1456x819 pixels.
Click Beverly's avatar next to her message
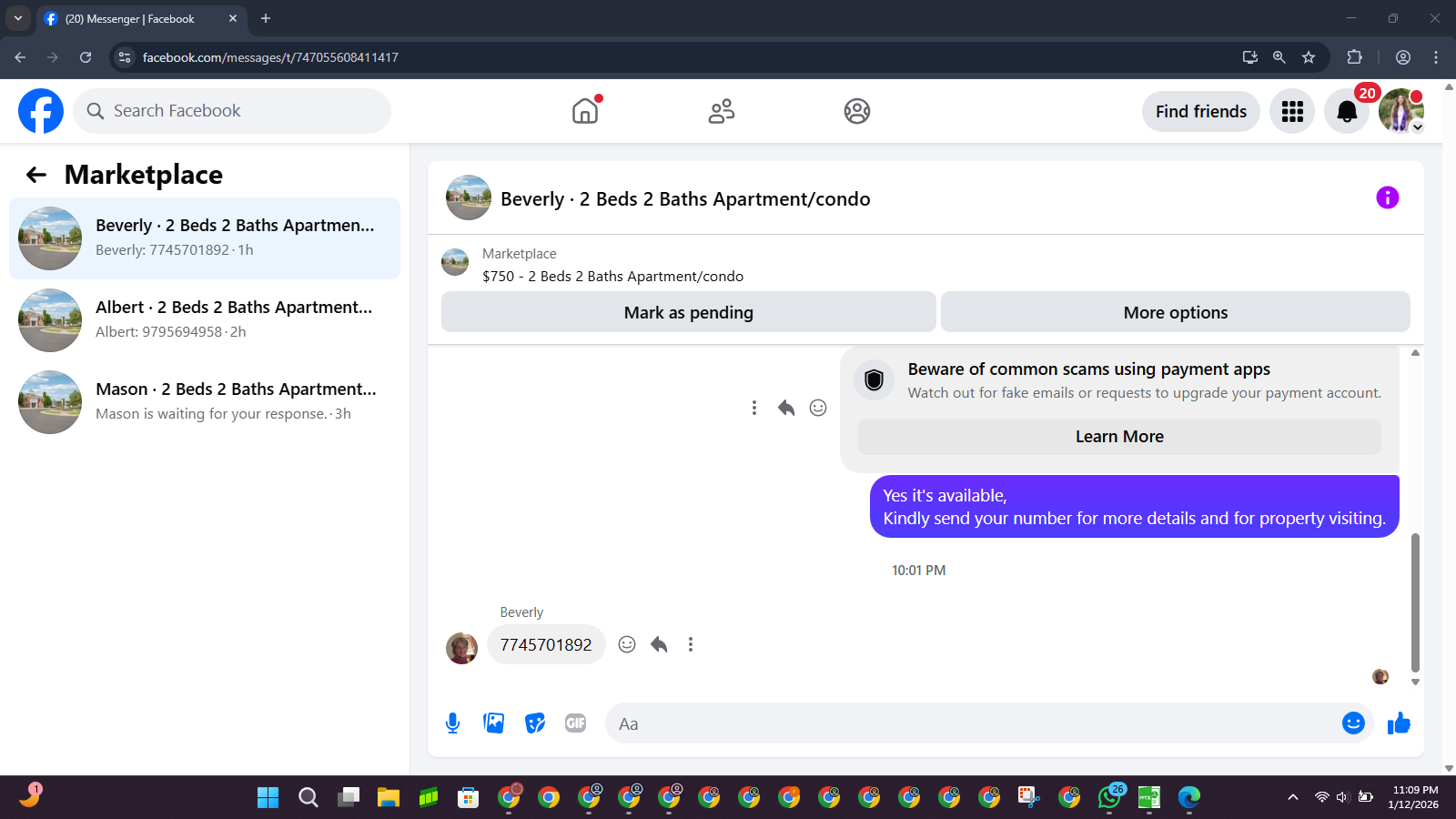[x=461, y=648]
